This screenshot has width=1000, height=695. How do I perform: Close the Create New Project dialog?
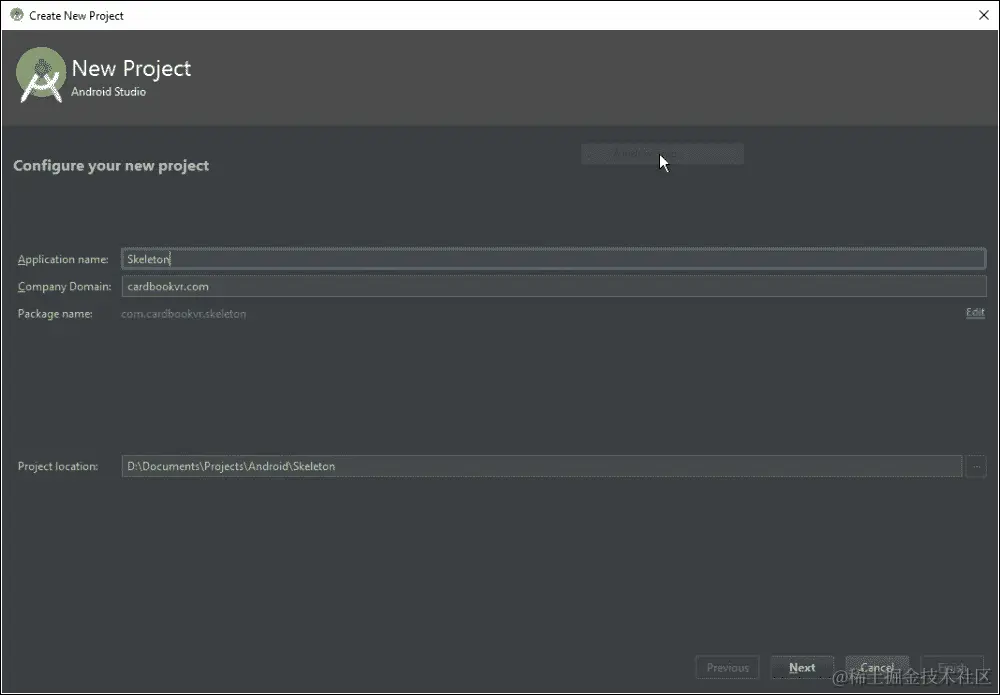pyautogui.click(x=983, y=15)
